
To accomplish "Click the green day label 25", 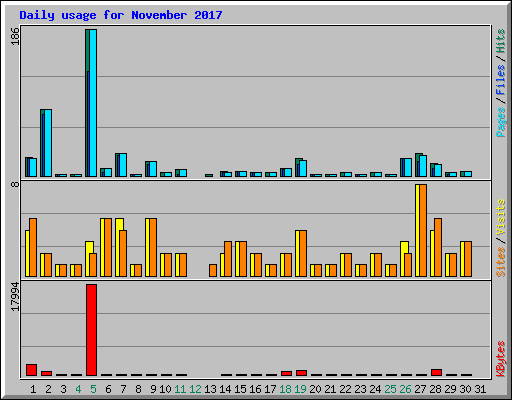I will tap(390, 389).
